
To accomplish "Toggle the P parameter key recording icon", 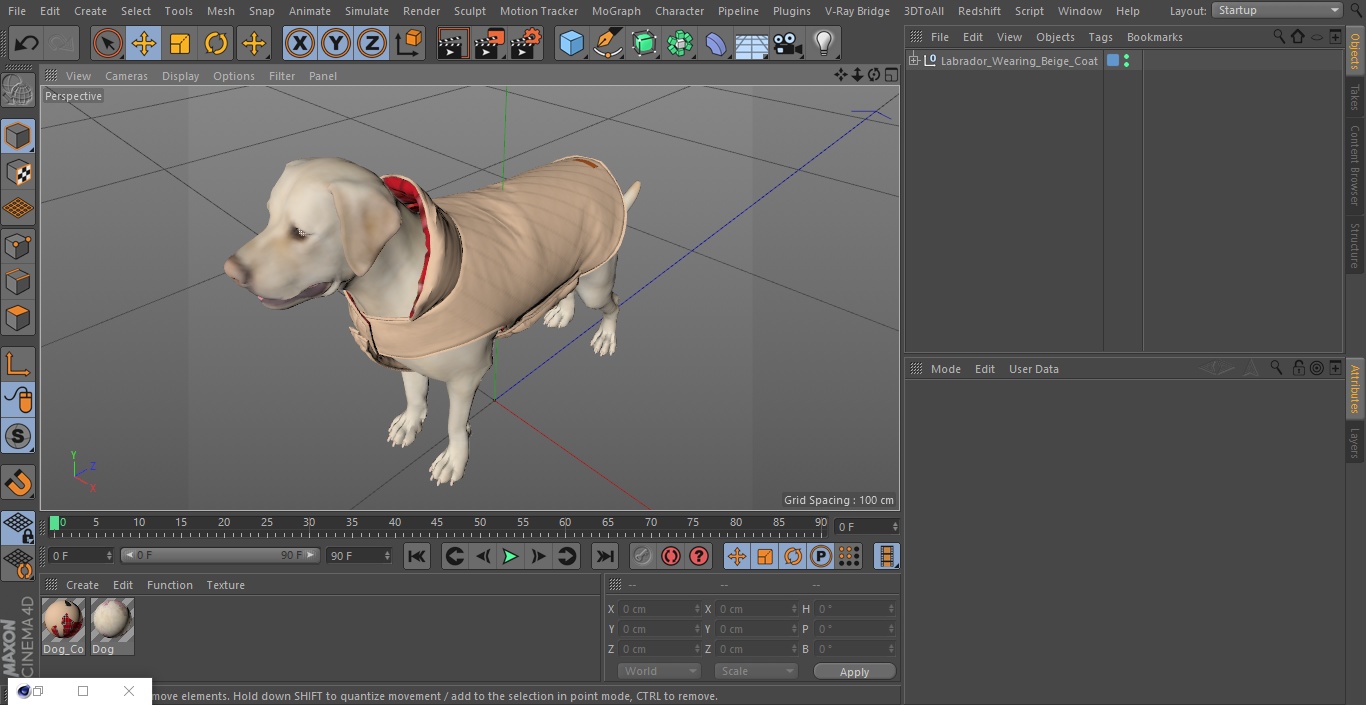I will point(821,556).
